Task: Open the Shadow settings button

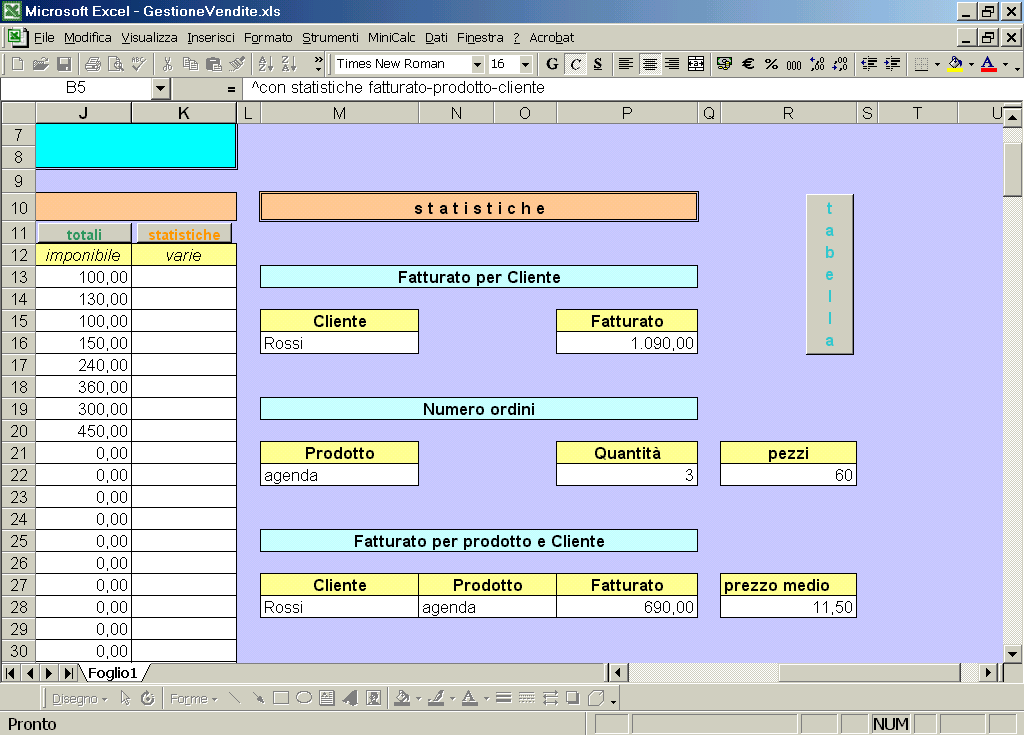Action: tap(573, 698)
